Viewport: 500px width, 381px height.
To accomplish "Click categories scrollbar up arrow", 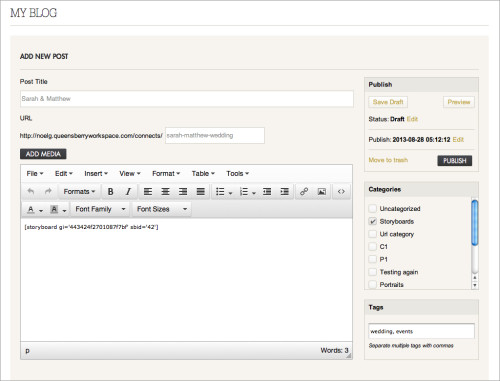I will [x=475, y=277].
